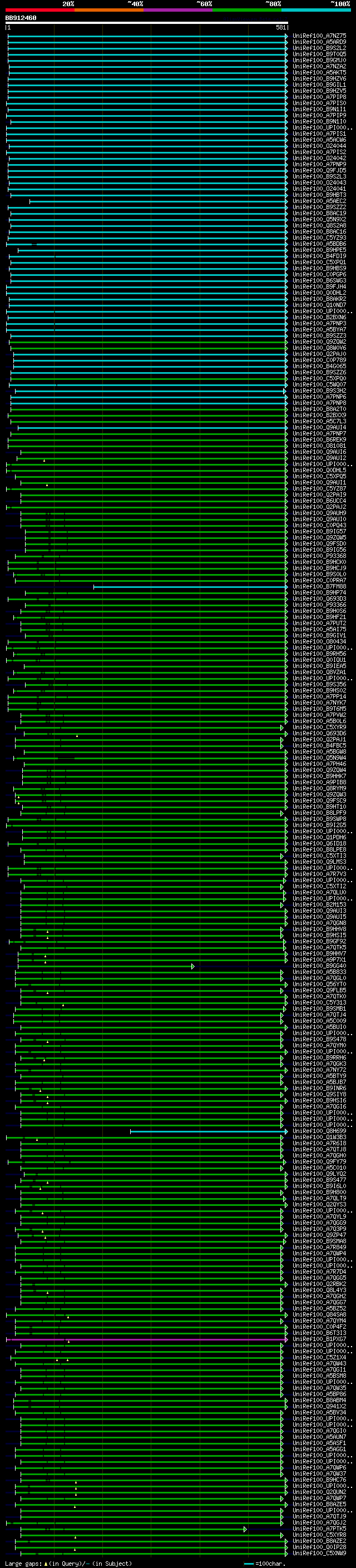
Task: Select the UniRef100_B9HP74 label
Action: 319,593
